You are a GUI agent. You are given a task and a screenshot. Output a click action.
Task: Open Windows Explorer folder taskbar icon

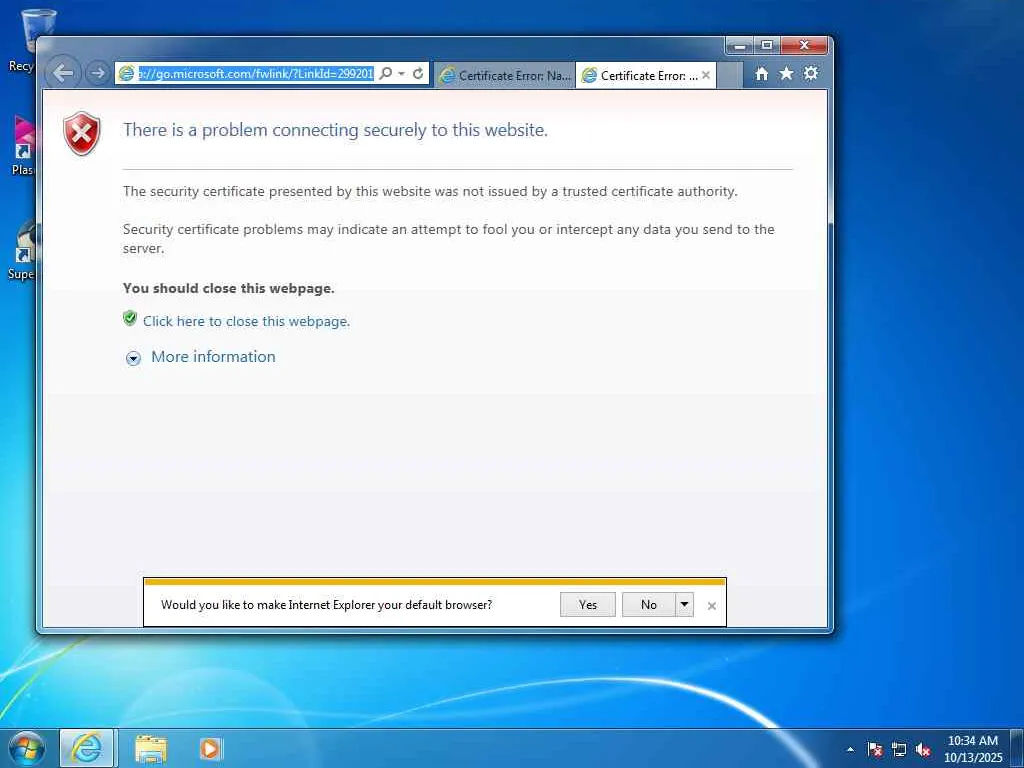click(151, 748)
